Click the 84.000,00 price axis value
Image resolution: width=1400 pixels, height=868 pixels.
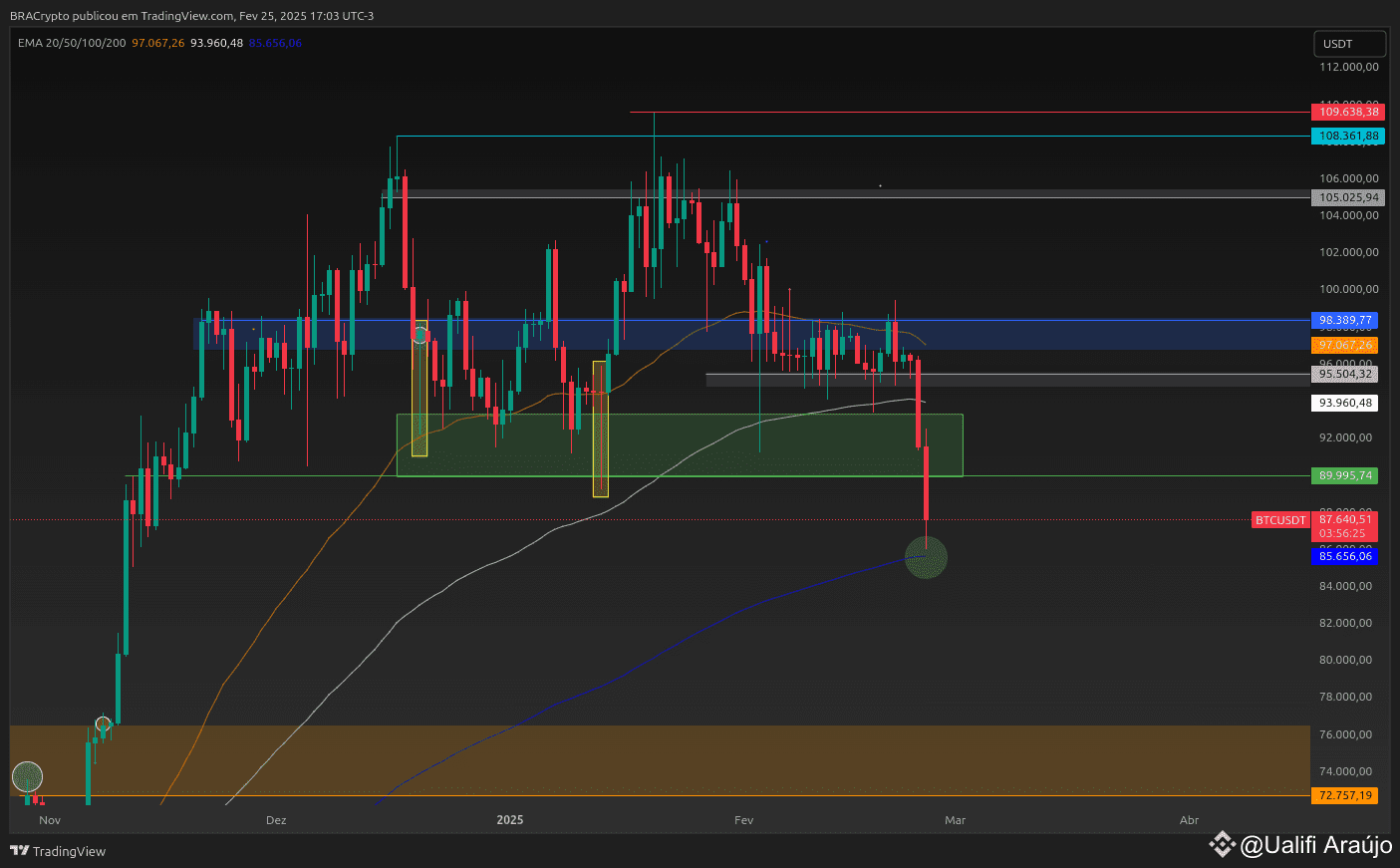[1345, 586]
